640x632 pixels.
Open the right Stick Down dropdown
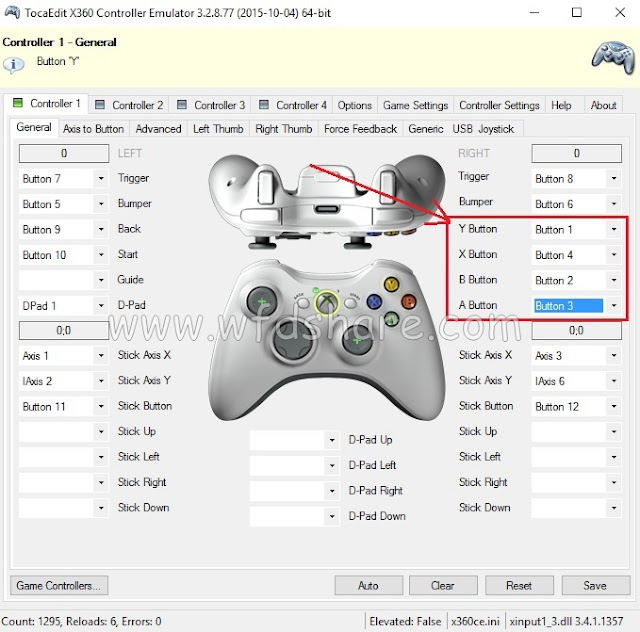coord(576,508)
